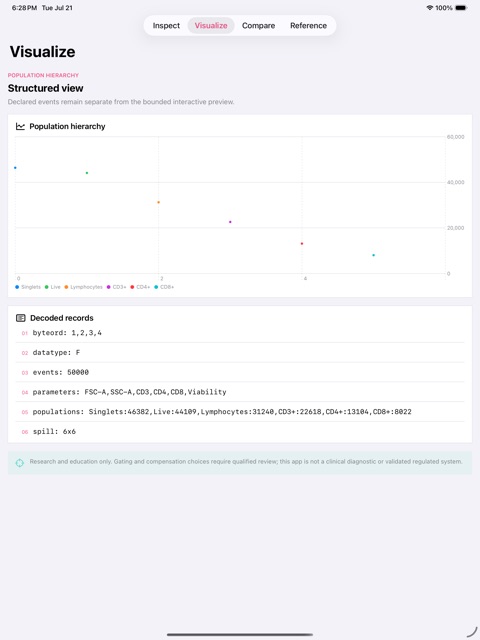Click the Singlets legend color dot
The image size is (480, 640).
[x=17, y=287]
